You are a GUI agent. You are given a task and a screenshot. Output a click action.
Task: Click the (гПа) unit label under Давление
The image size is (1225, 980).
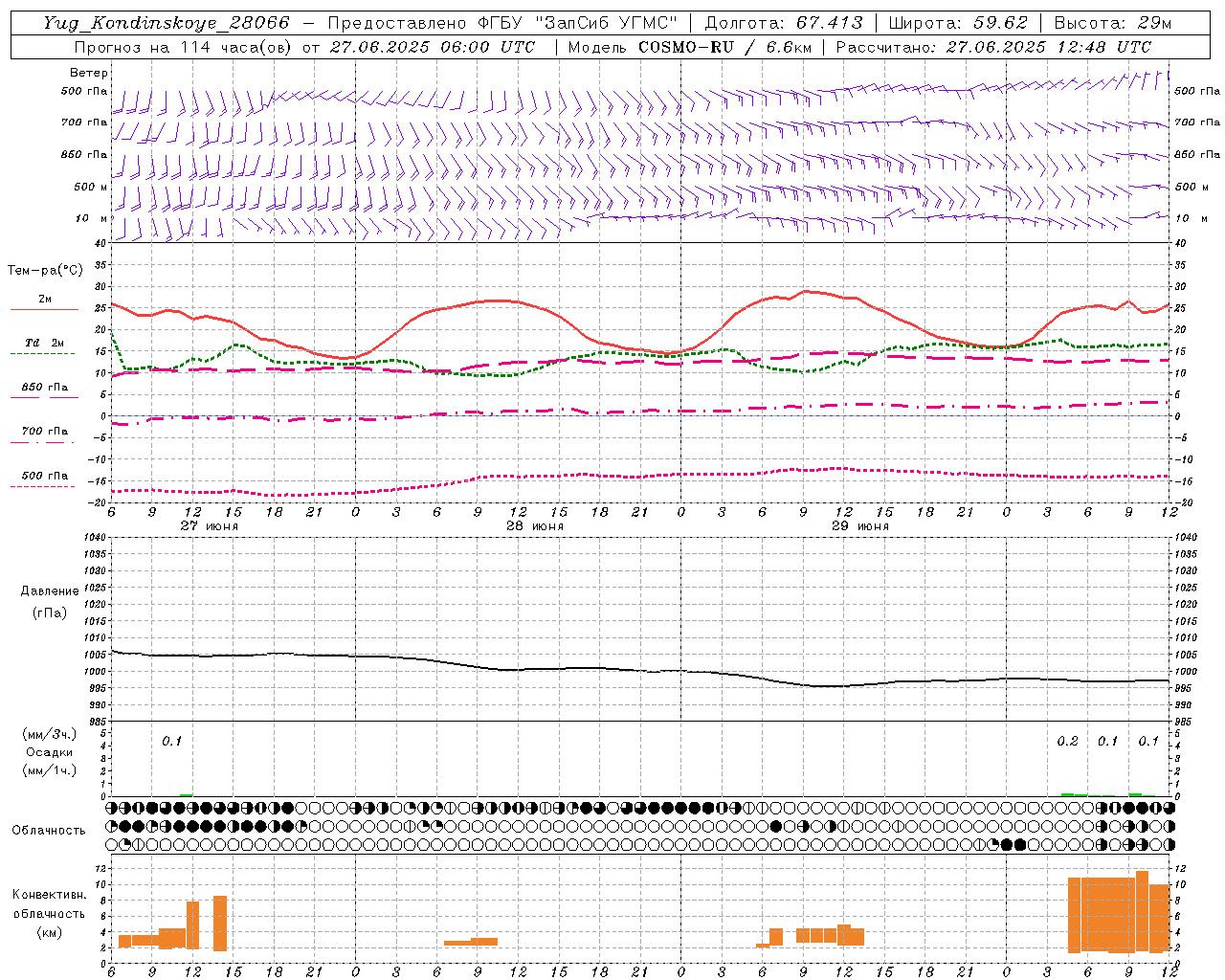[x=50, y=612]
